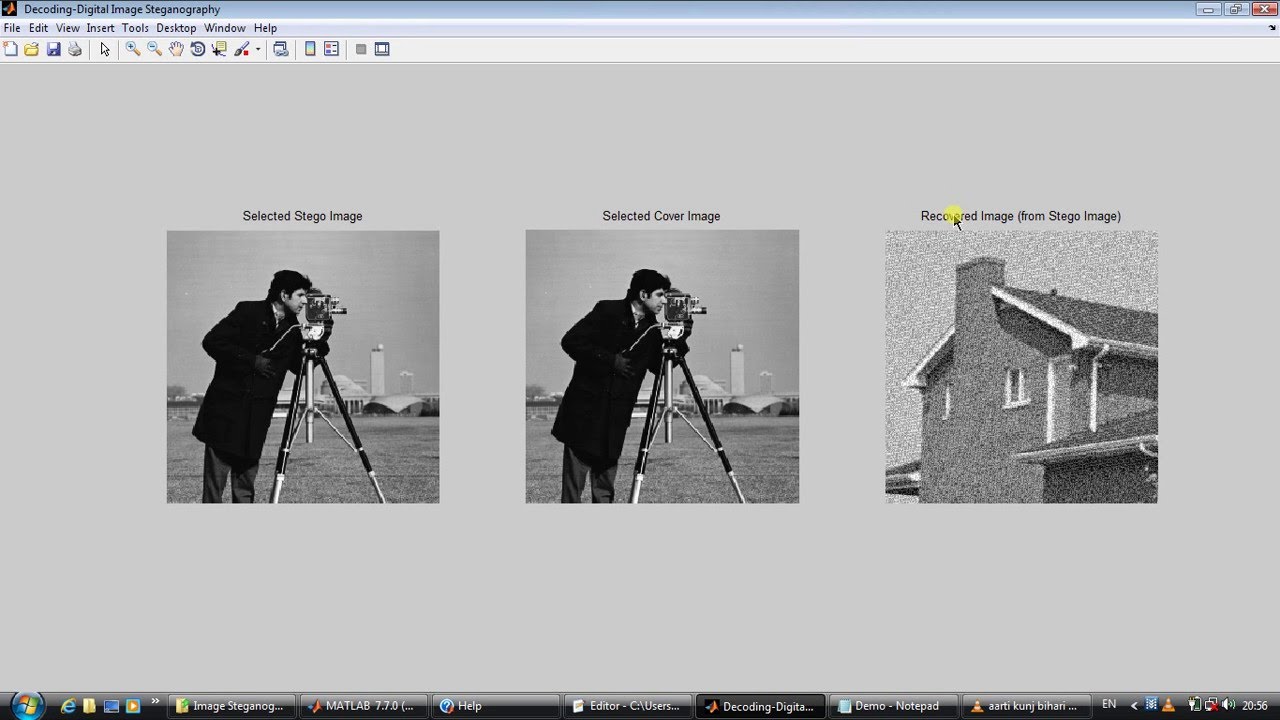Switch to MATLAB 7.7.0 taskbar window
The width and height of the screenshot is (1280, 720).
pyautogui.click(x=364, y=706)
